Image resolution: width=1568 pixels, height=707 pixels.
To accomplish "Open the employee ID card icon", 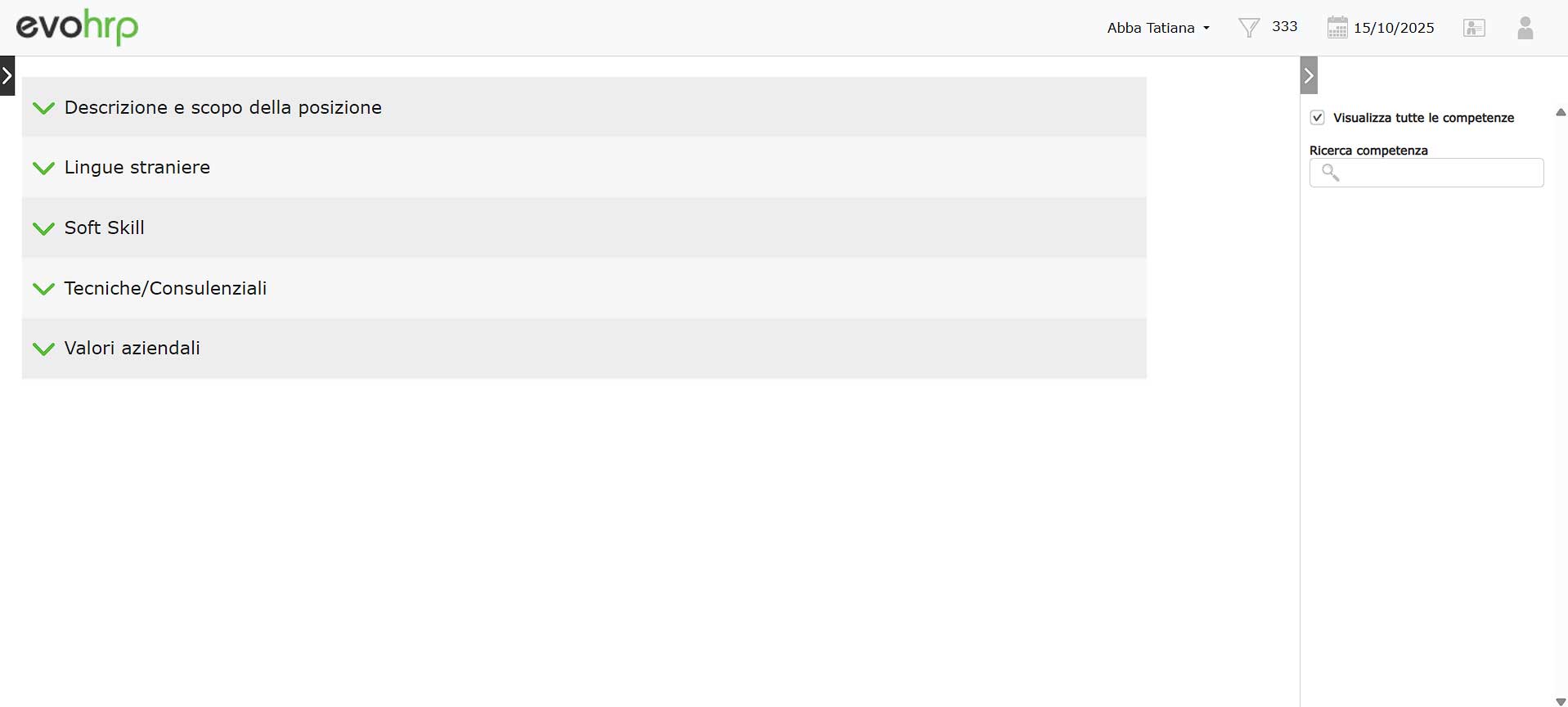I will pyautogui.click(x=1474, y=28).
